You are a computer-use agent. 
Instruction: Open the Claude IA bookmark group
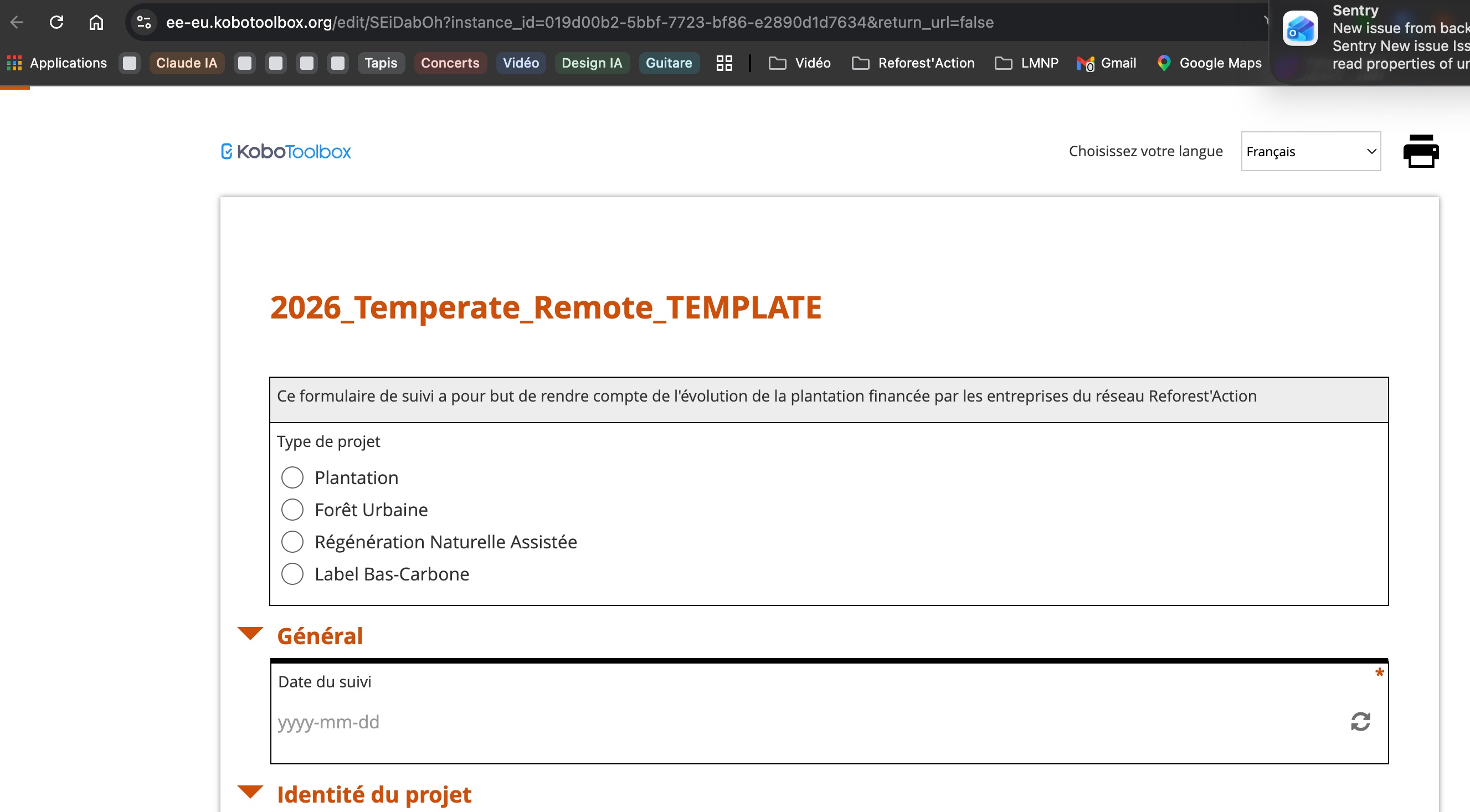[x=186, y=63]
